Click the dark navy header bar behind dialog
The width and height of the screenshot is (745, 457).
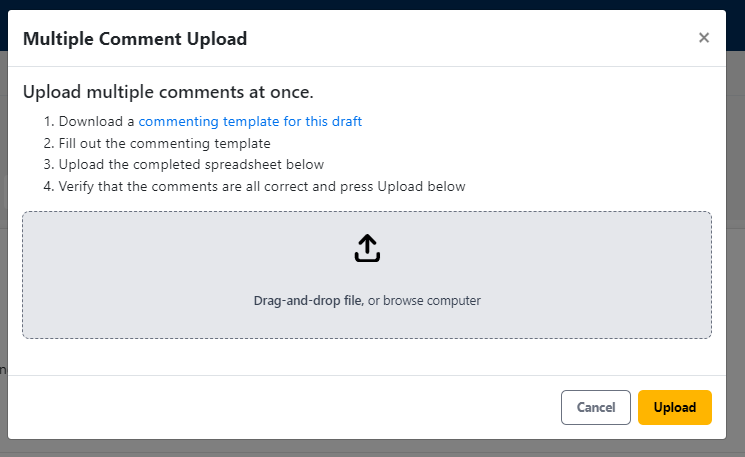[x=372, y=4]
